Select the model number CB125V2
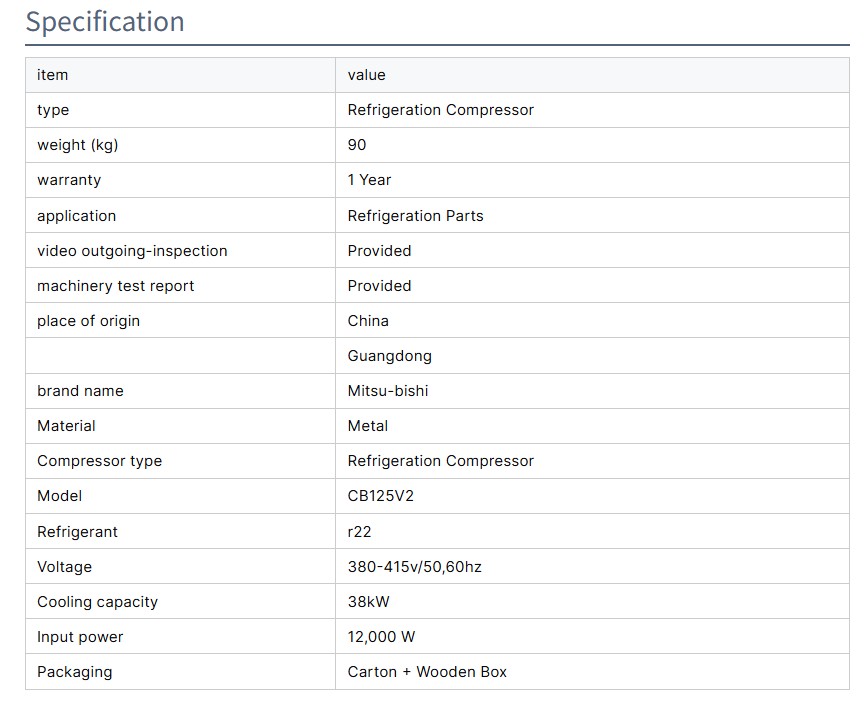Image resolution: width=867 pixels, height=709 pixels. click(x=380, y=496)
